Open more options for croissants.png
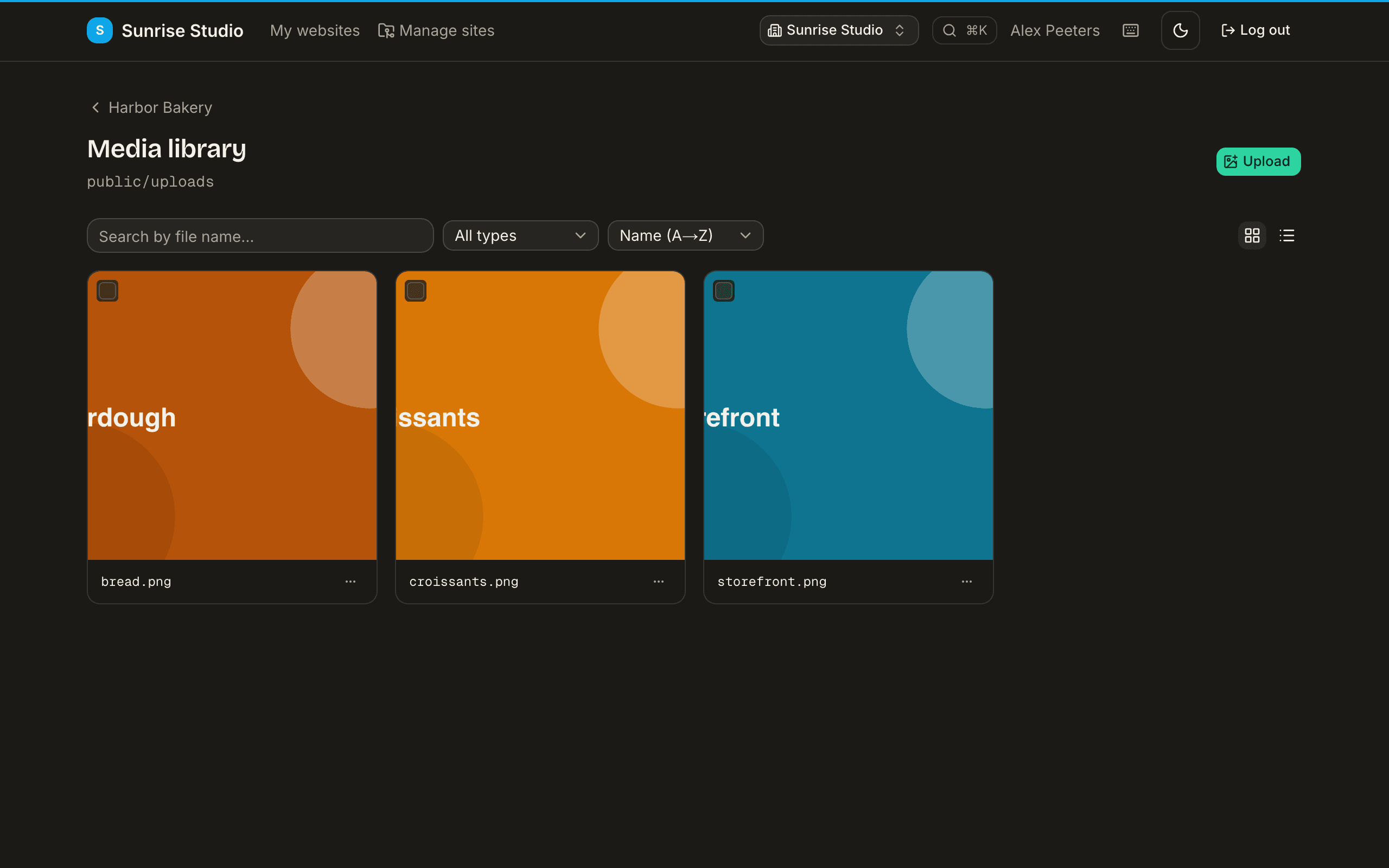The width and height of the screenshot is (1389, 868). click(658, 582)
